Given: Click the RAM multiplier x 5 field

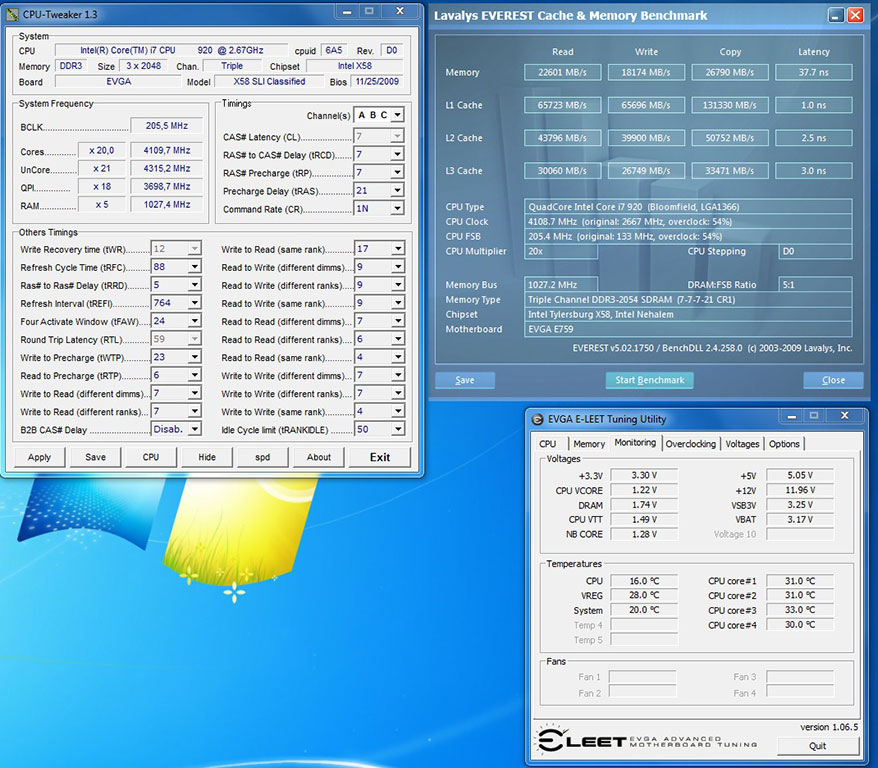Looking at the screenshot, I should point(101,205).
